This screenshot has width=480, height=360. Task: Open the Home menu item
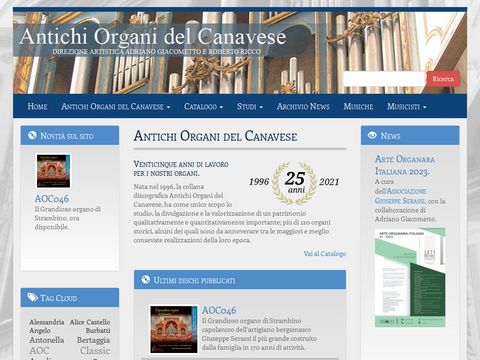pyautogui.click(x=37, y=106)
